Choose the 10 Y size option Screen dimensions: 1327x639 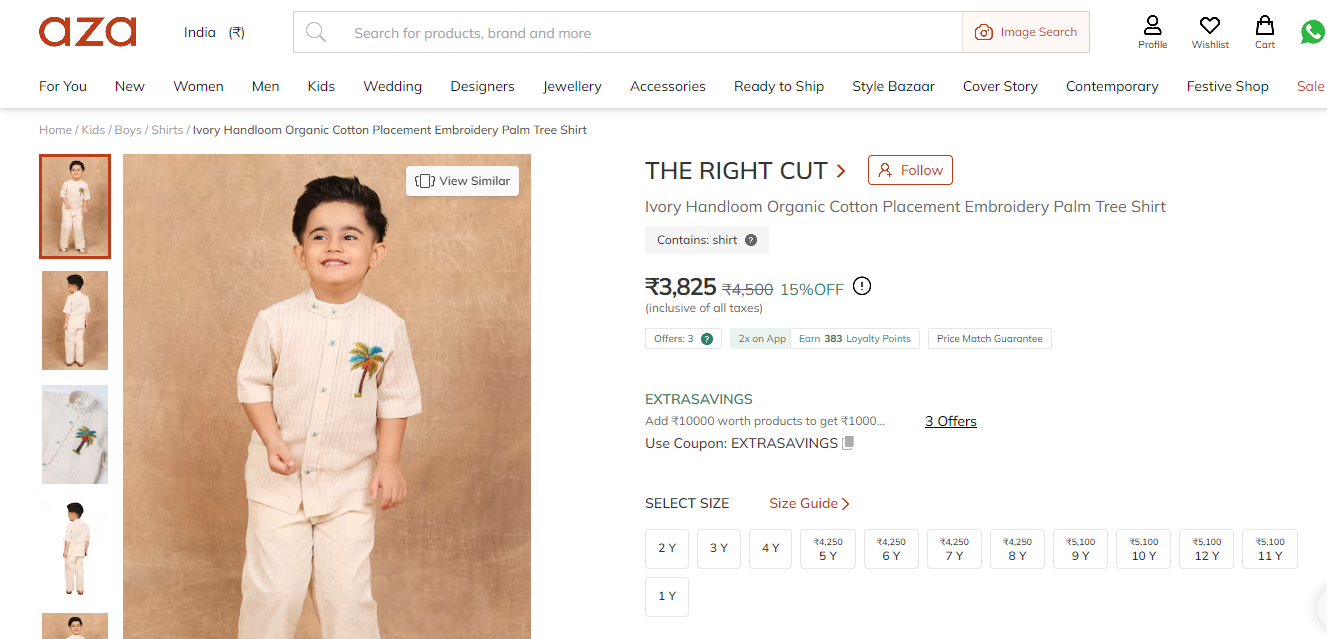(x=1144, y=549)
